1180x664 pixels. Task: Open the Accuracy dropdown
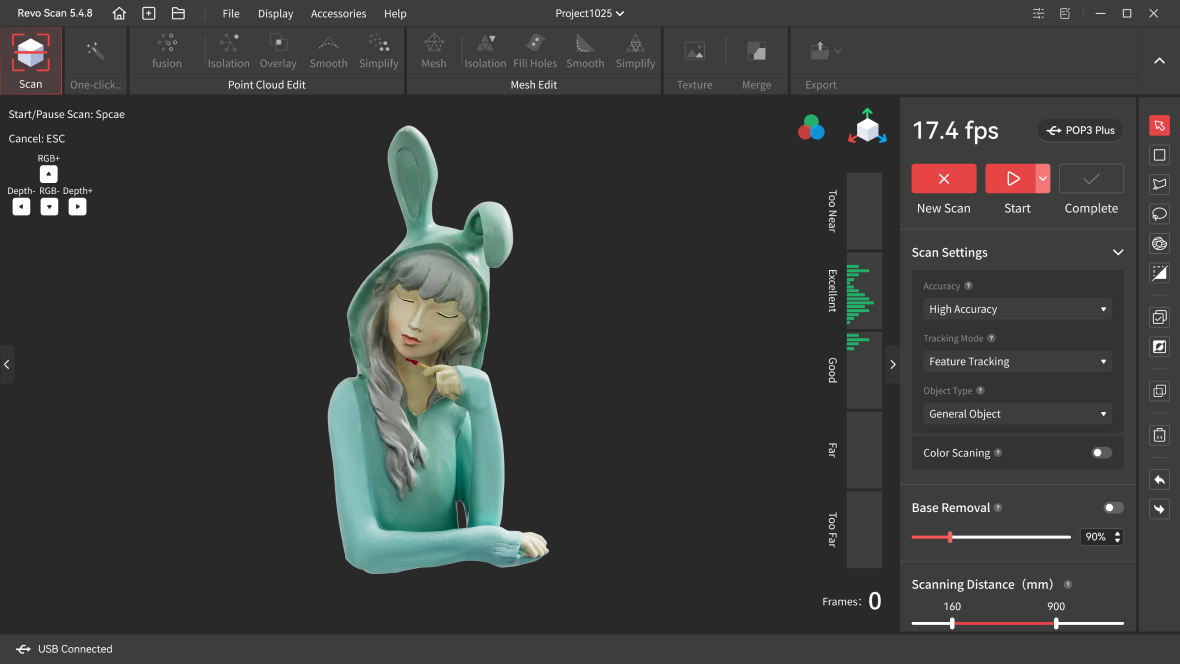tap(1017, 309)
